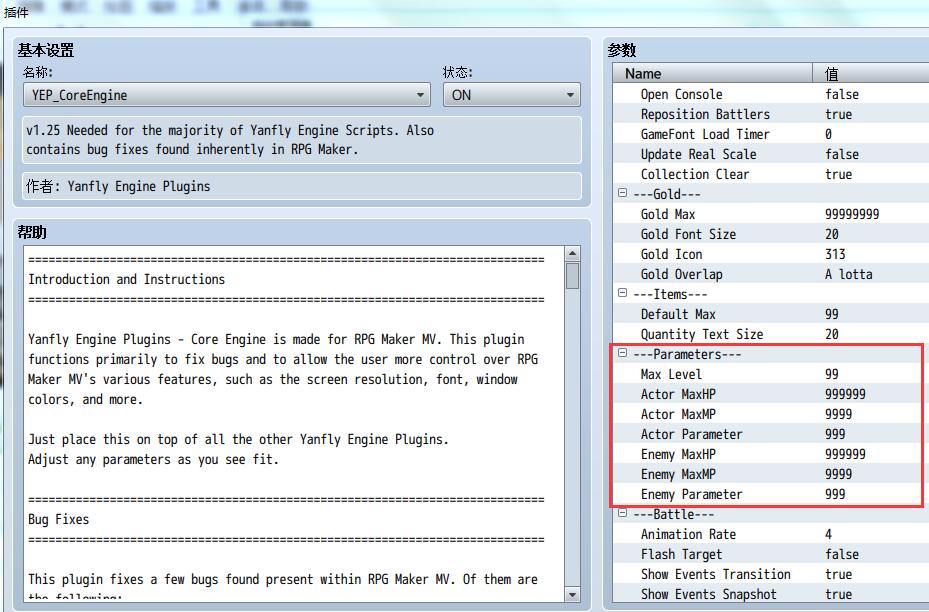Select the Collection Clear parameter
Image resolution: width=929 pixels, height=612 pixels.
point(771,175)
